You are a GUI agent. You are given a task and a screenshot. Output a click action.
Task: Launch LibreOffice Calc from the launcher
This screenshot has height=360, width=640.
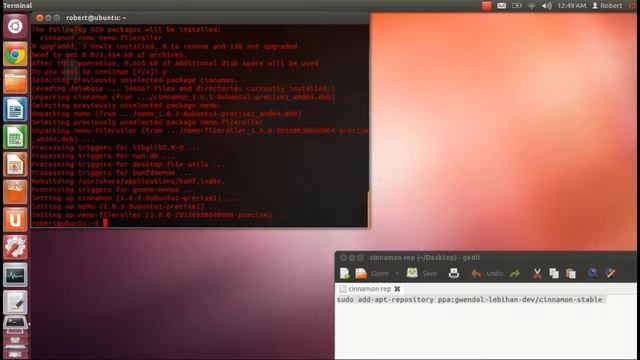point(15,137)
